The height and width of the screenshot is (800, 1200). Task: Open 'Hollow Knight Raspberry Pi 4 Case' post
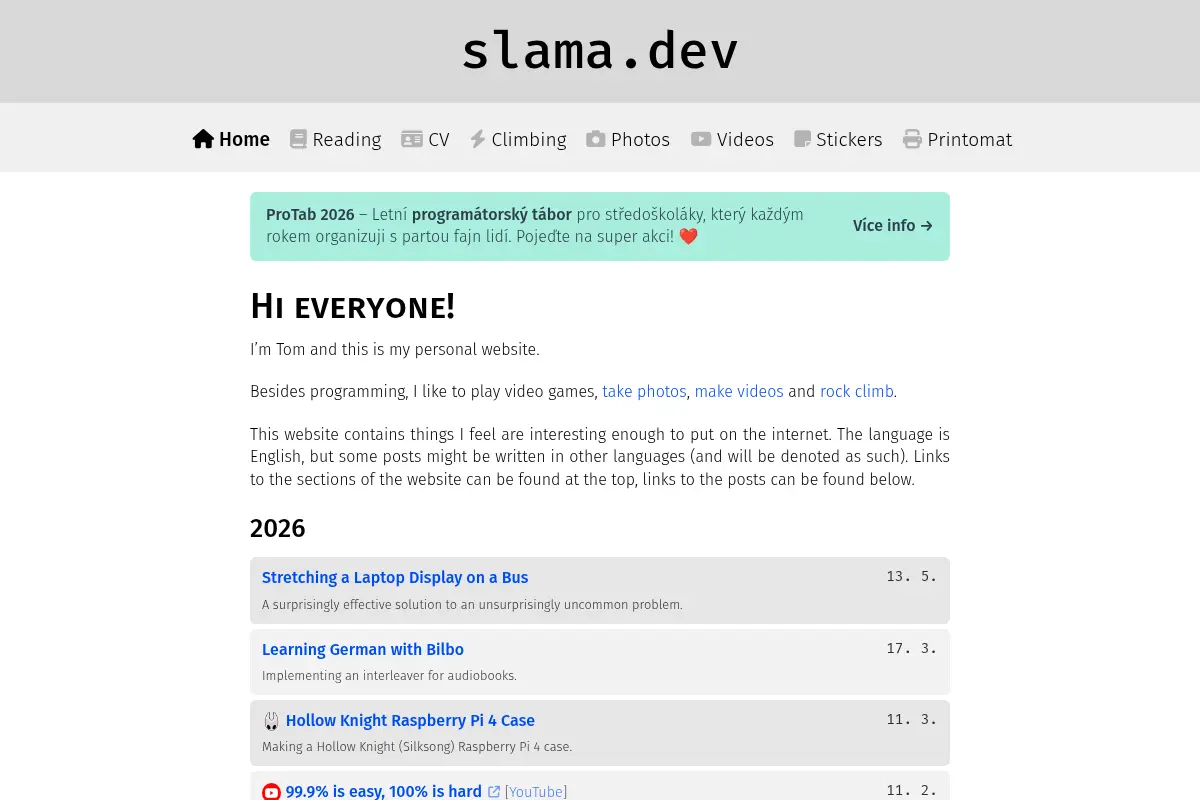pos(410,720)
